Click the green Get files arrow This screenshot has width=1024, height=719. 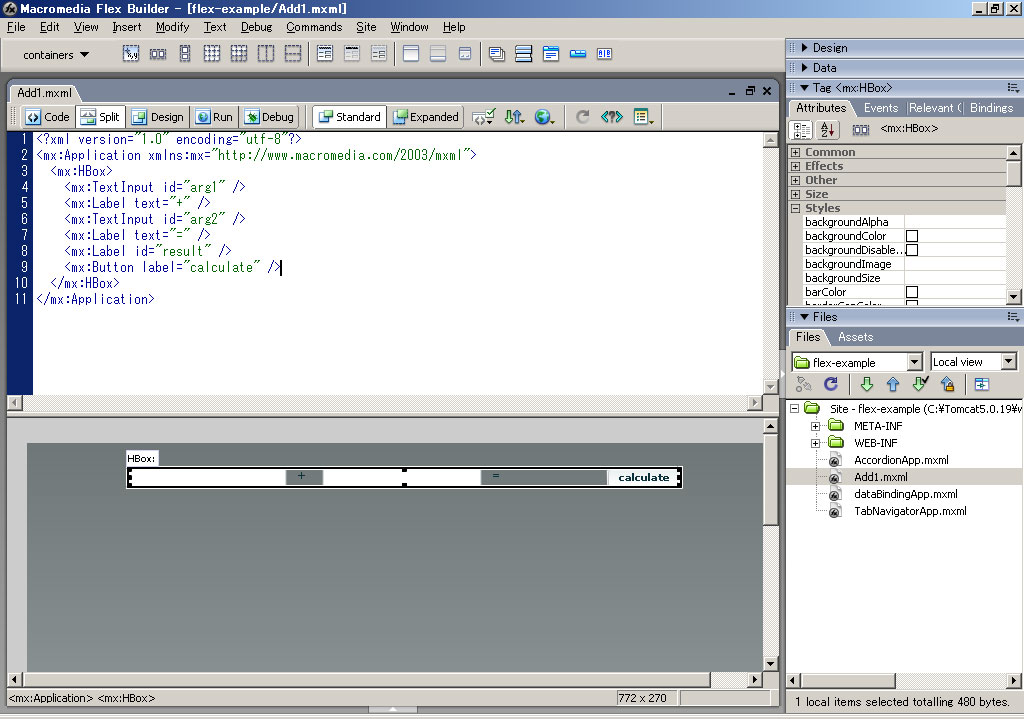[867, 384]
